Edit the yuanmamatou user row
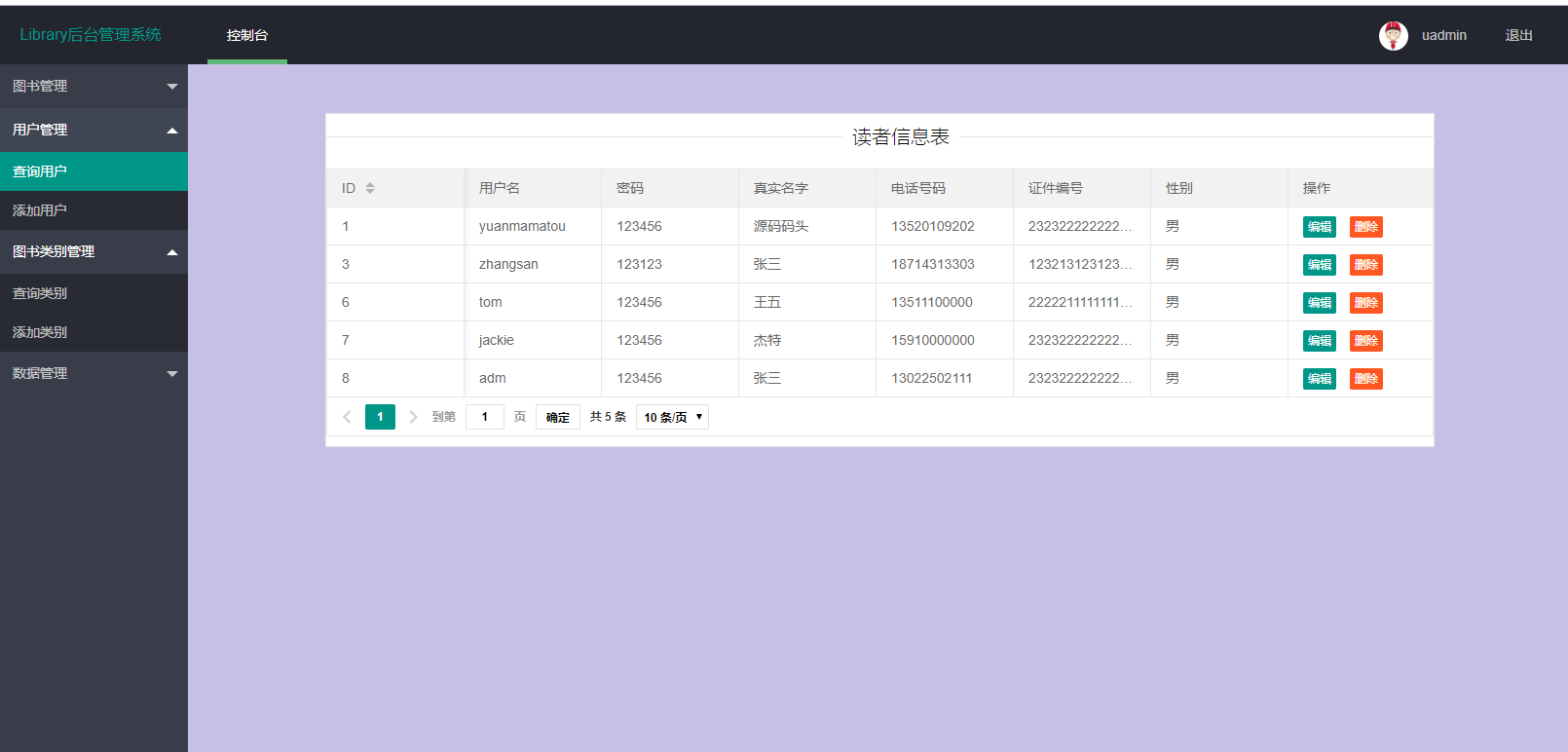 1320,227
